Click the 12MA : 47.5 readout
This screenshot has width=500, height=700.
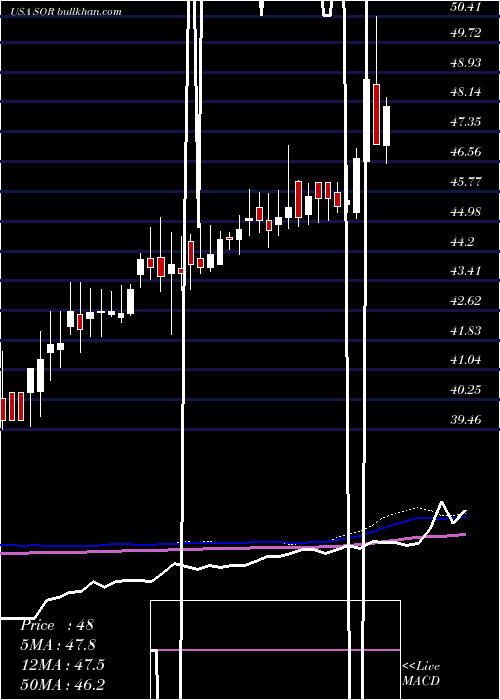62,664
